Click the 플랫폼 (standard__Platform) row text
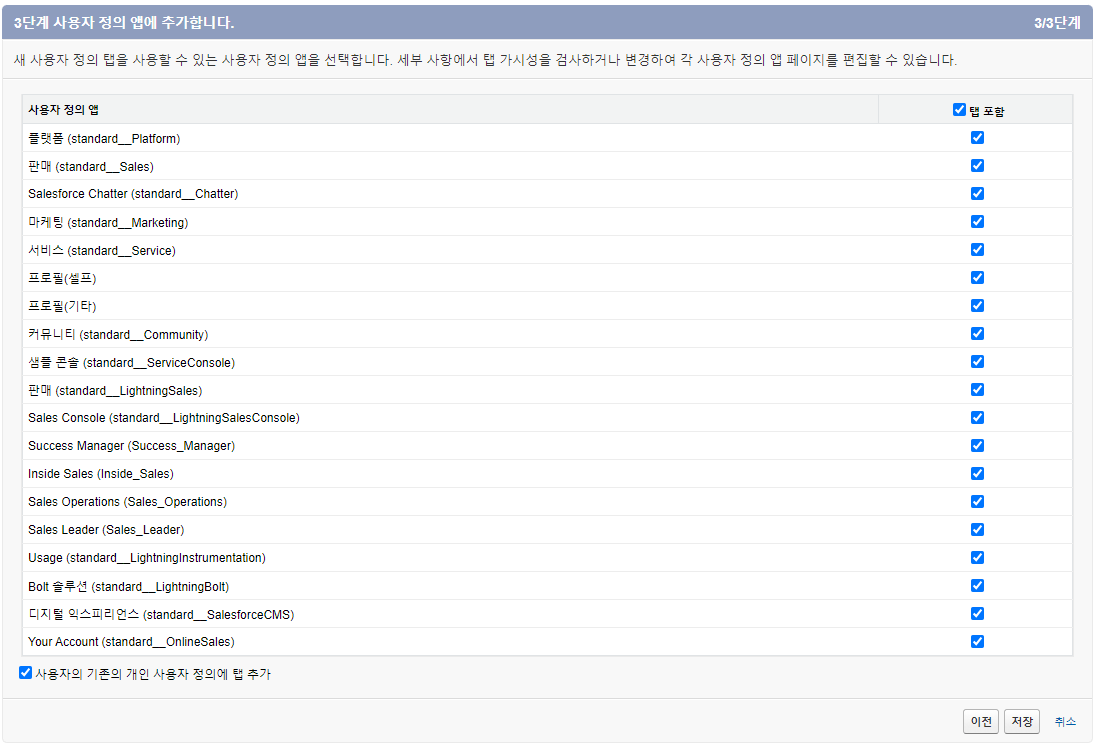Image resolution: width=1095 pixels, height=751 pixels. click(104, 138)
